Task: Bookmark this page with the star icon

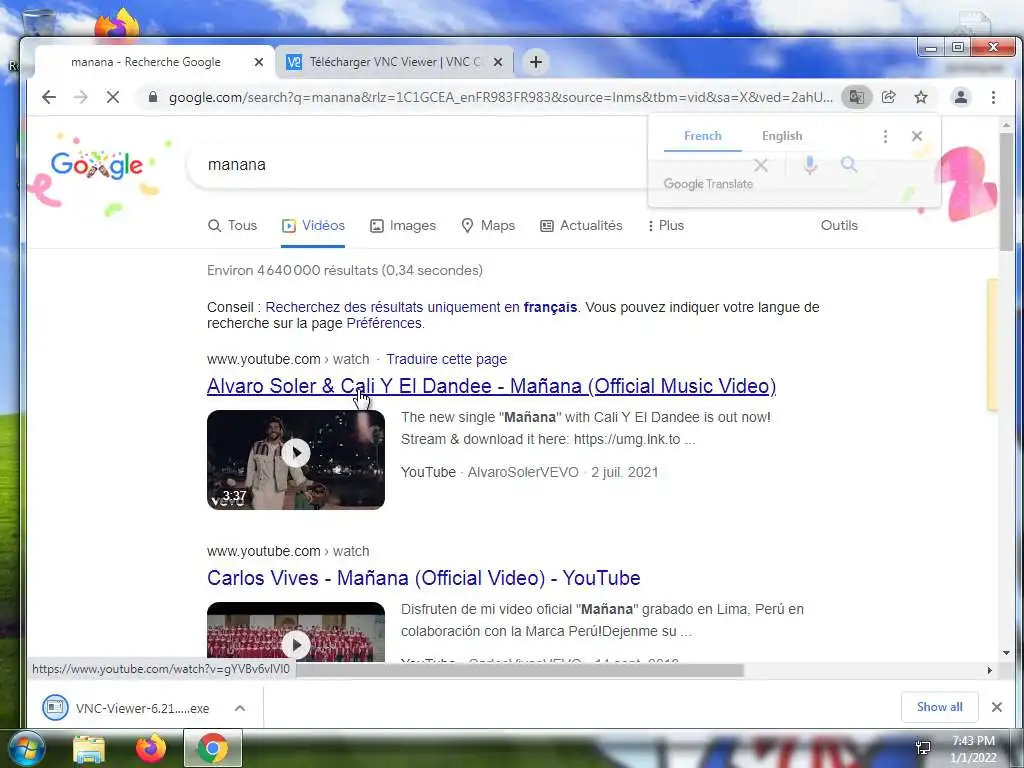Action: (x=921, y=97)
